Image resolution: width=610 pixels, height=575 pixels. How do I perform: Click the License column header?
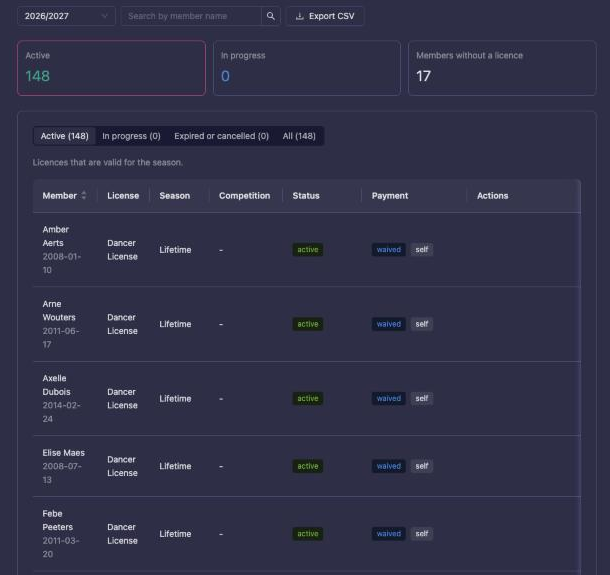tap(123, 196)
